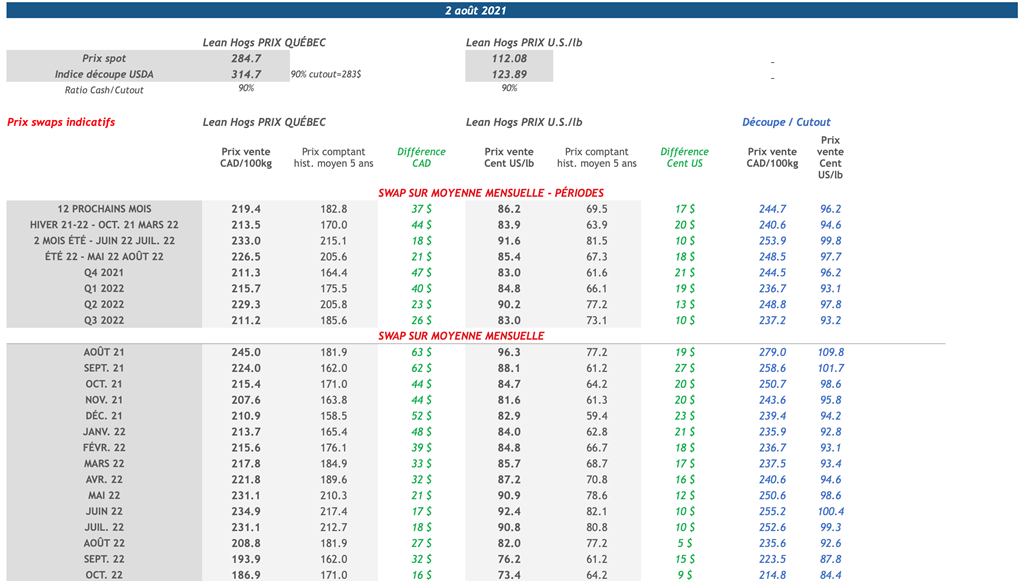The width and height of the screenshot is (1024, 581).
Task: Click the '2 août 2021' date header bar
Action: tap(475, 10)
